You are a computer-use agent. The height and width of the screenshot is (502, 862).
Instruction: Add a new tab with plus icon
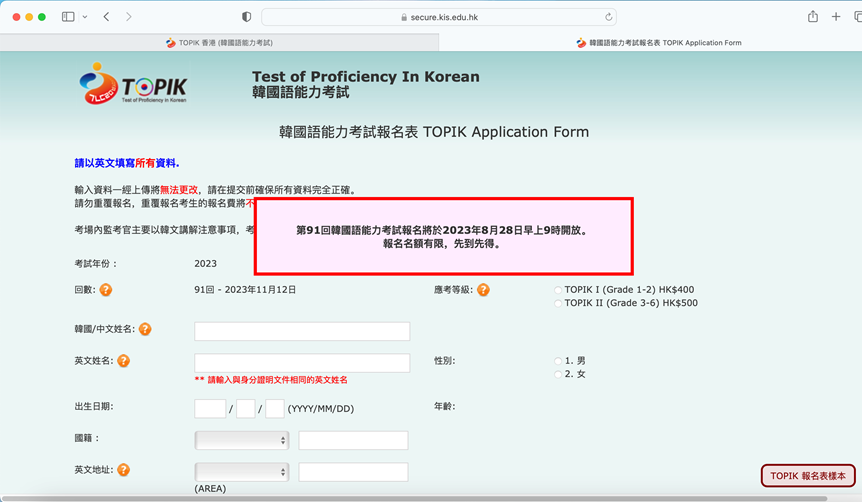pyautogui.click(x=836, y=17)
